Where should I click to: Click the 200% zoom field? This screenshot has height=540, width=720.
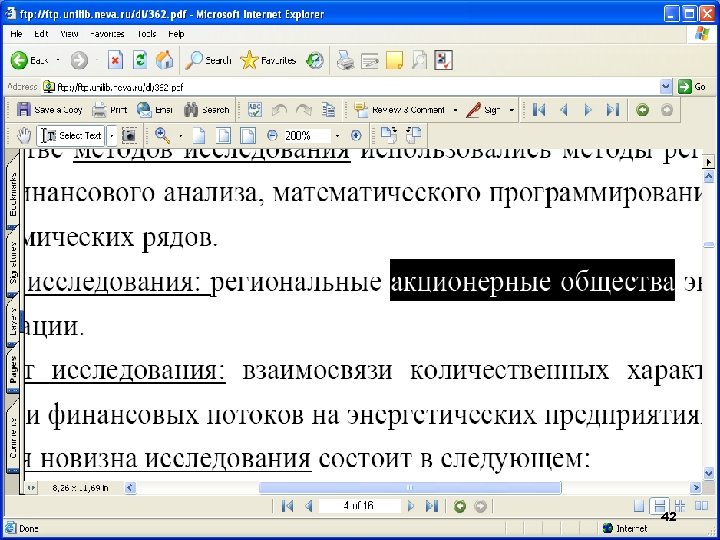pyautogui.click(x=307, y=135)
